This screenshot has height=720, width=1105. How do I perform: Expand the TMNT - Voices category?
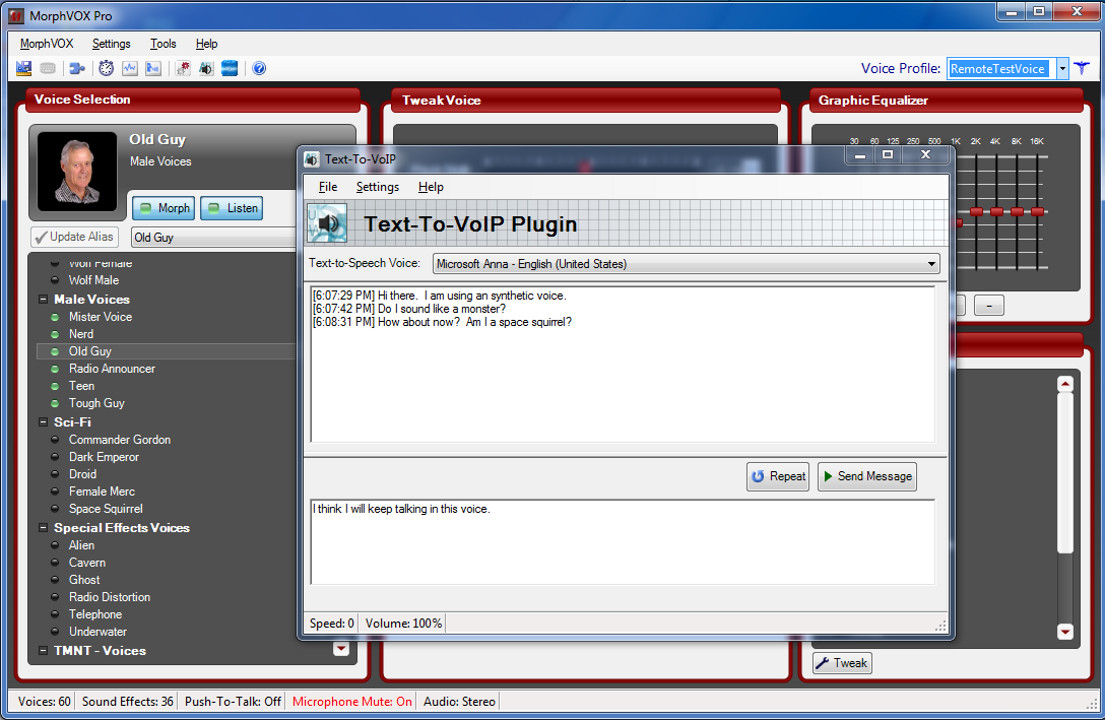click(41, 651)
